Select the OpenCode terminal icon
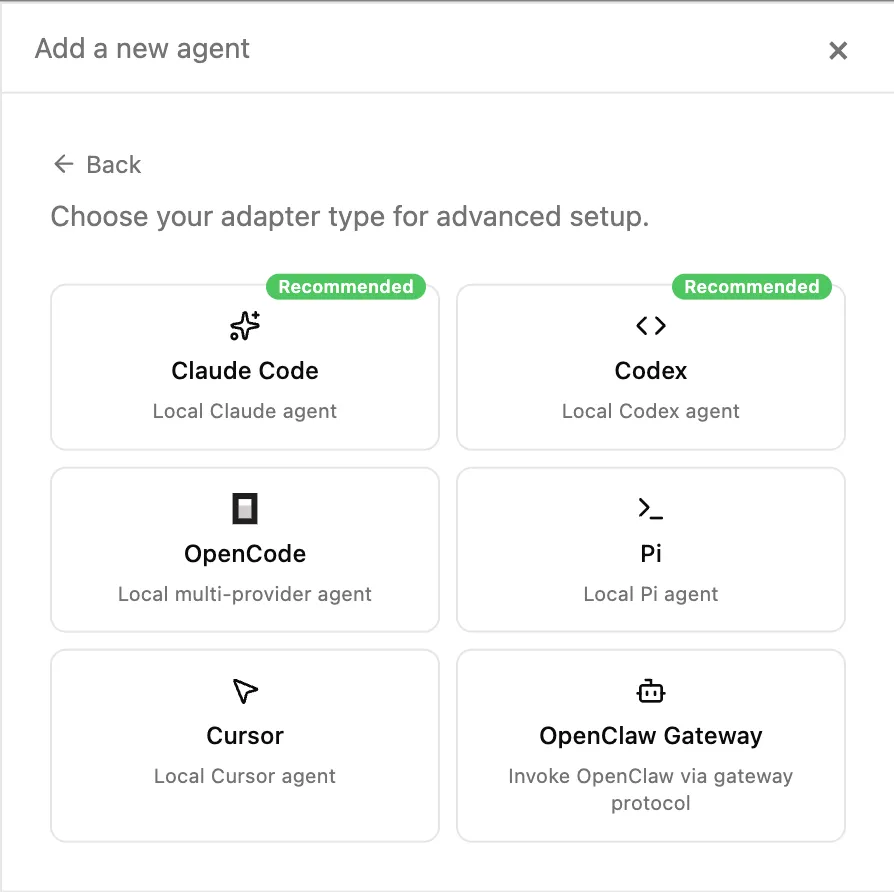The height and width of the screenshot is (892, 894). 245,508
